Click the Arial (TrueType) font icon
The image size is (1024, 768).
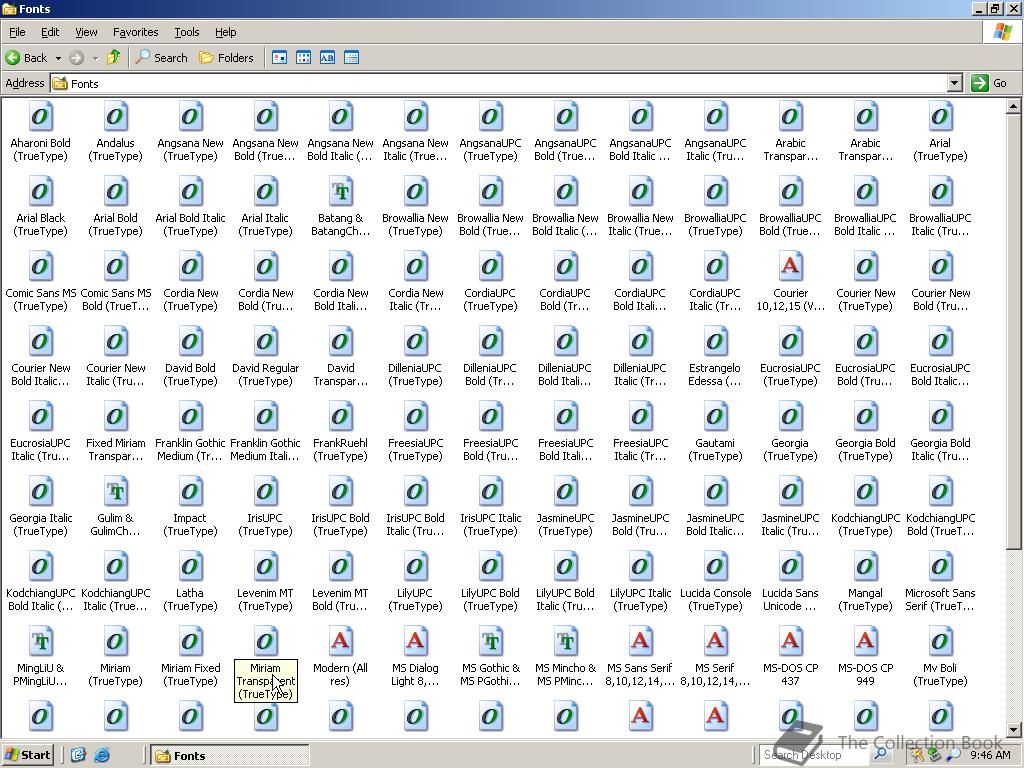[940, 118]
